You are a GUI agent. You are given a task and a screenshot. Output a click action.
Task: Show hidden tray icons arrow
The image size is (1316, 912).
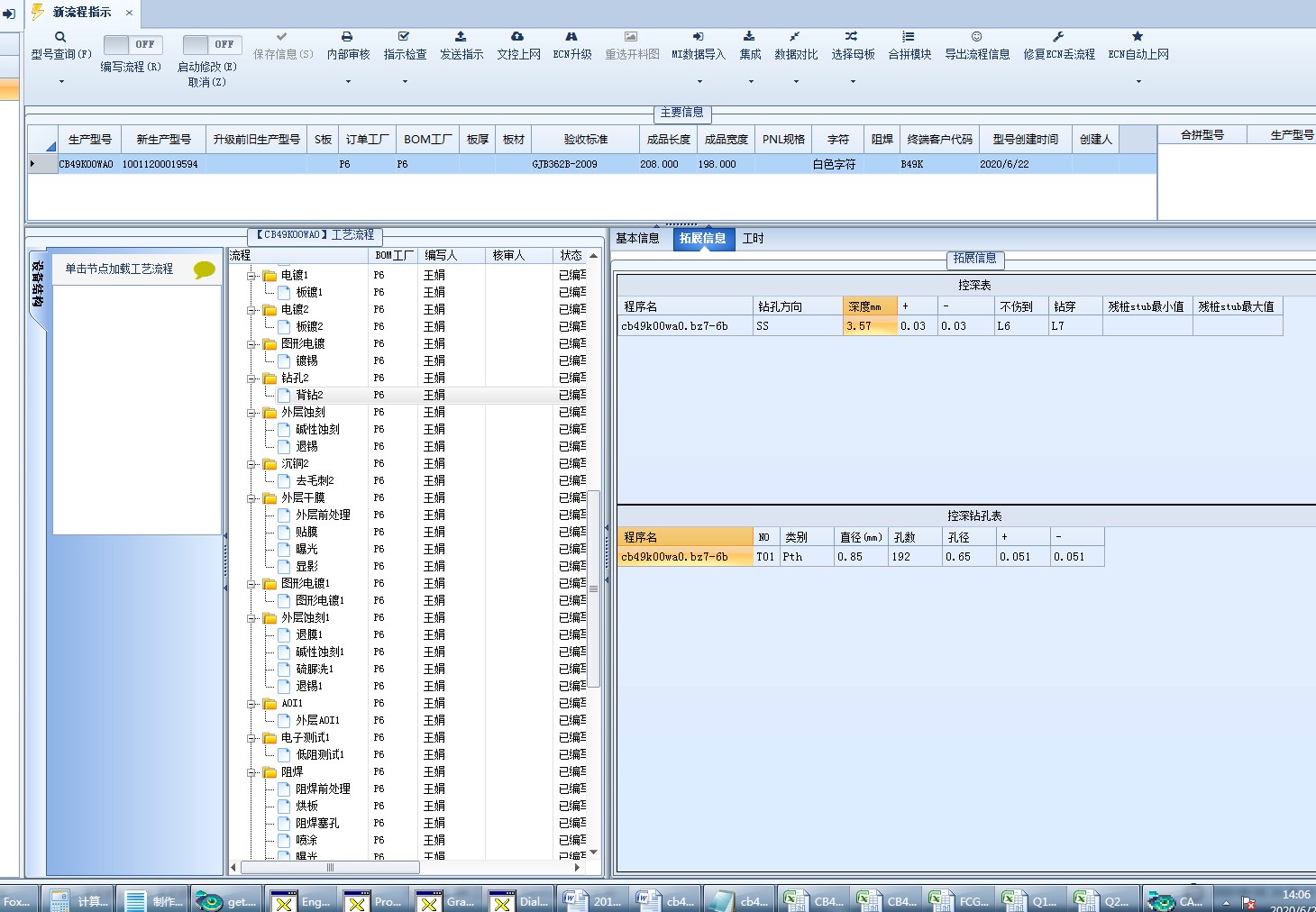point(1226,902)
